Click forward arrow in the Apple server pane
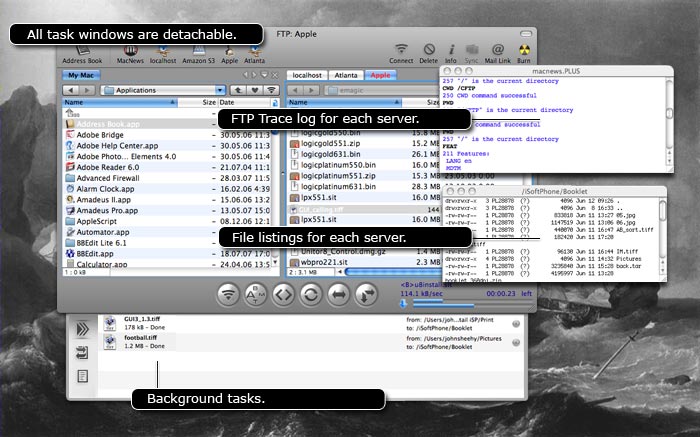700x437 pixels. coord(312,90)
